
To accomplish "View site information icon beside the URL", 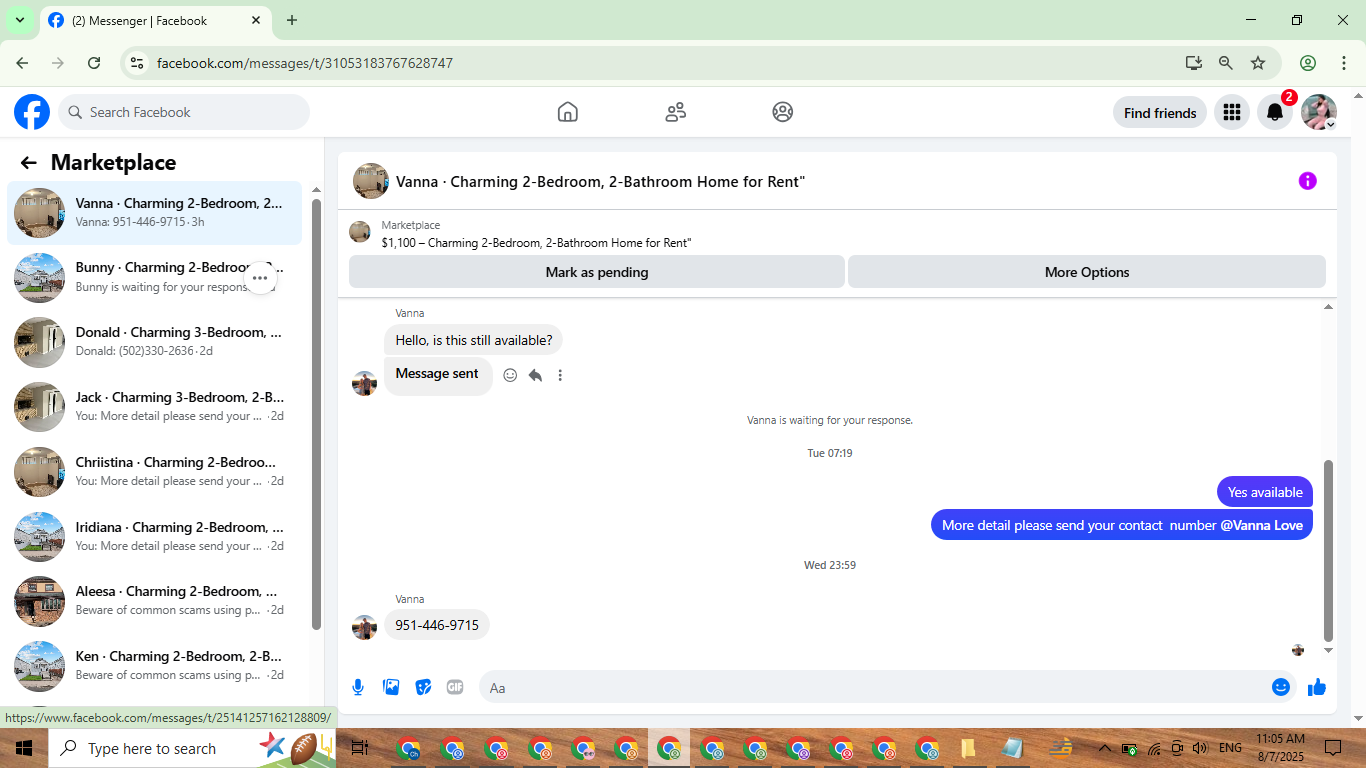I will point(138,63).
